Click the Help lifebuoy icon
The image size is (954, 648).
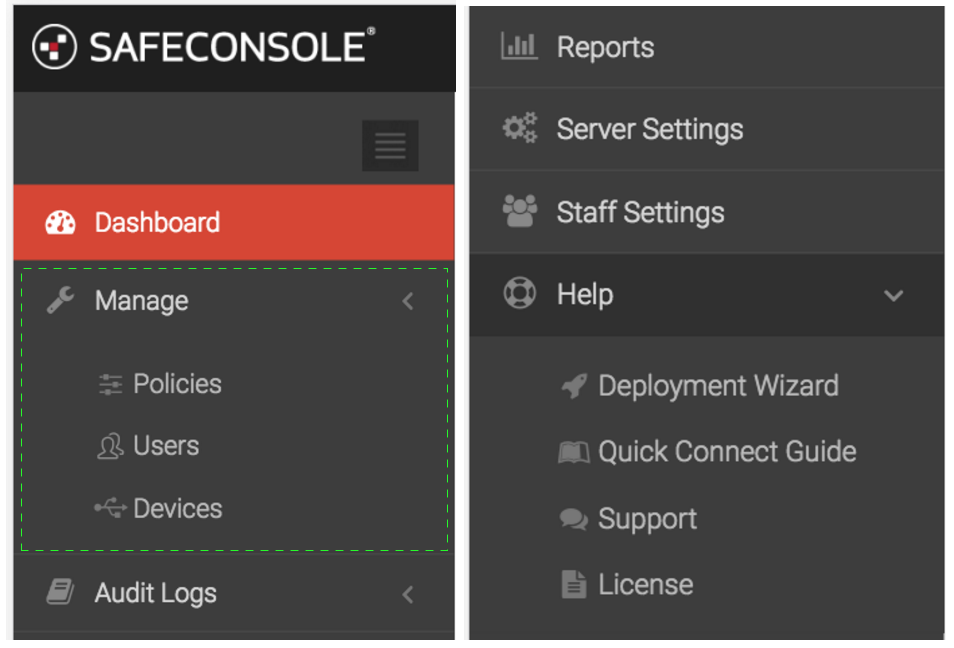click(519, 293)
